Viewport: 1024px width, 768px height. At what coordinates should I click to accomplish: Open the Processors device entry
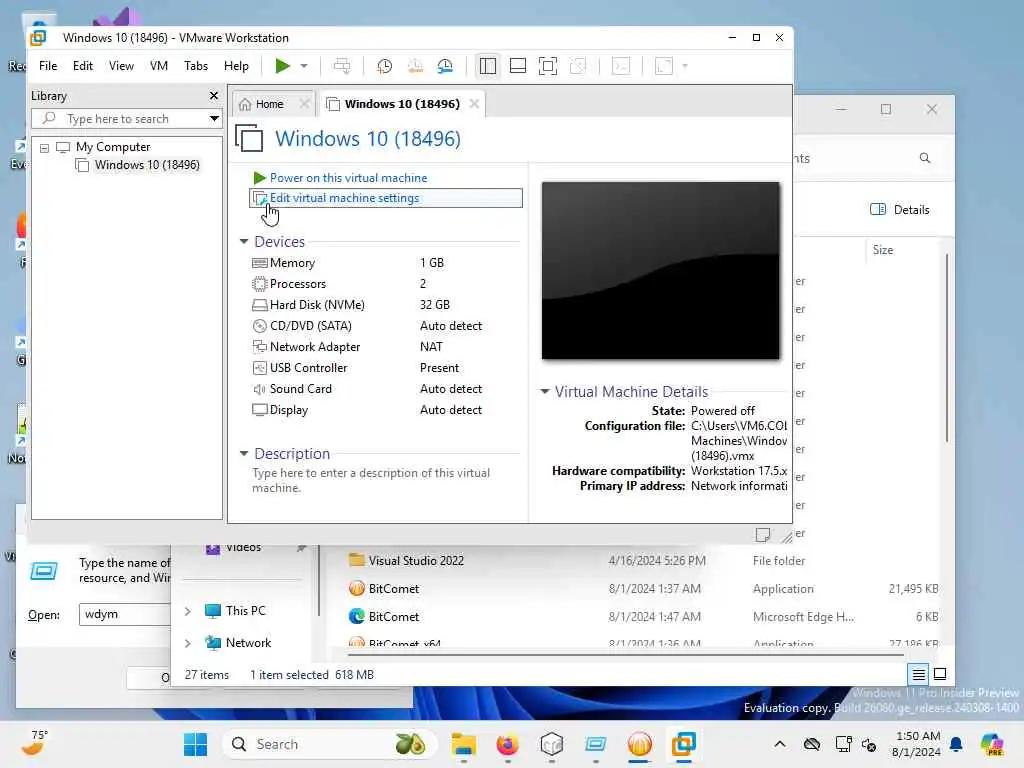click(297, 284)
